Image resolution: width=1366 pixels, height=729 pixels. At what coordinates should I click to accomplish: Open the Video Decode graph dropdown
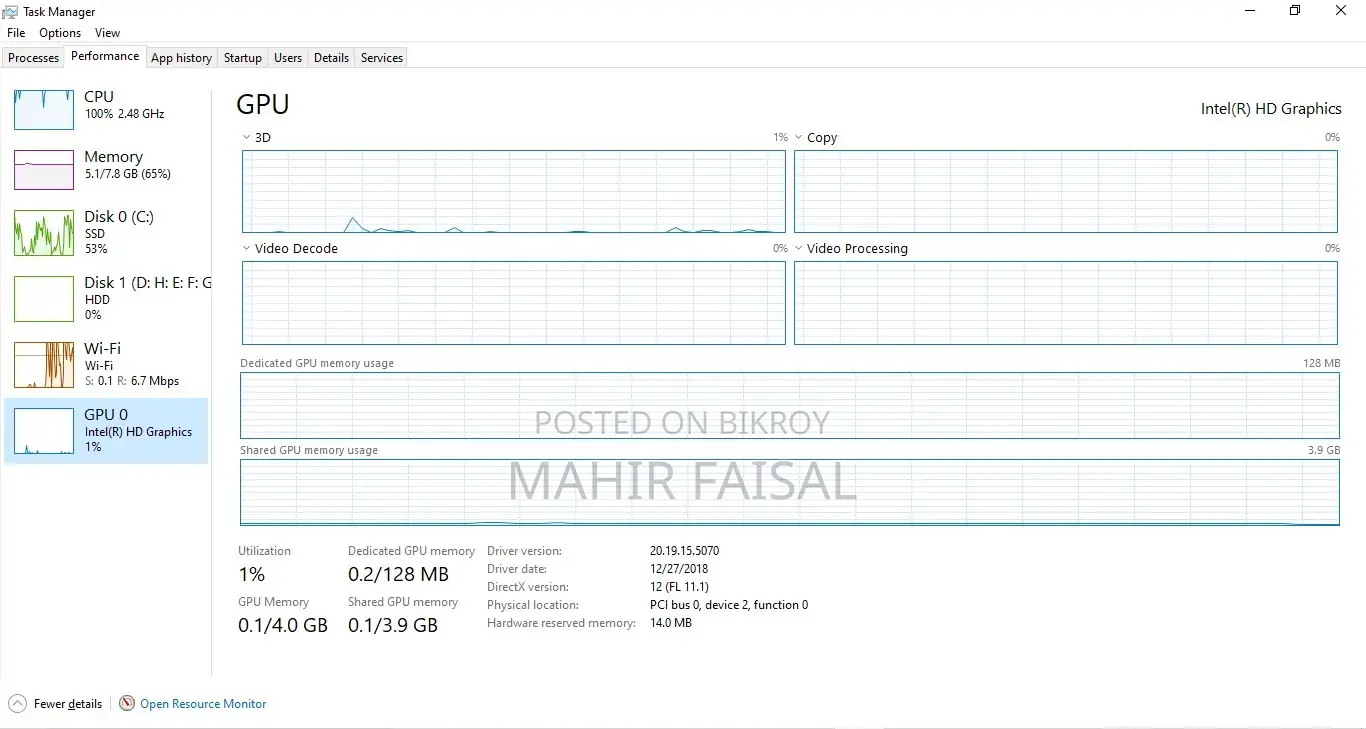[247, 249]
